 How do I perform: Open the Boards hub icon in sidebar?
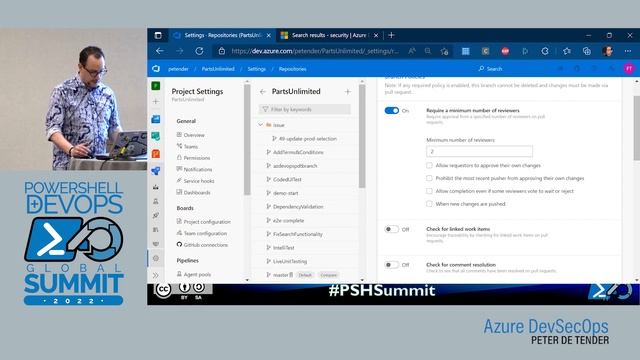tap(156, 136)
